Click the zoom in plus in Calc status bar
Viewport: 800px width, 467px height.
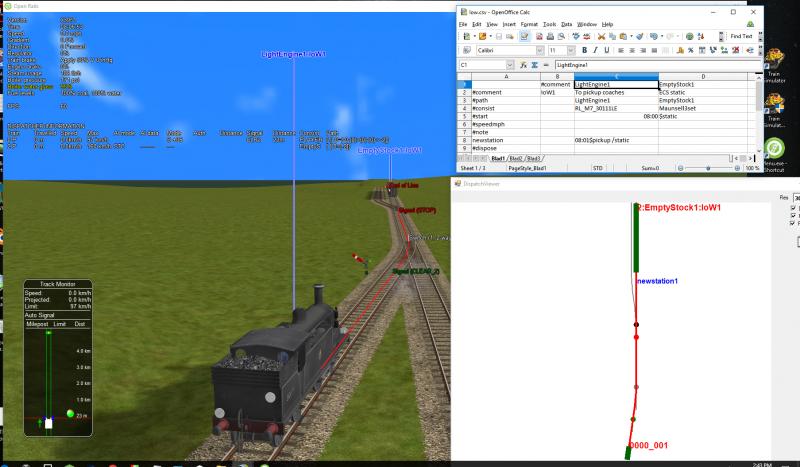click(x=737, y=168)
